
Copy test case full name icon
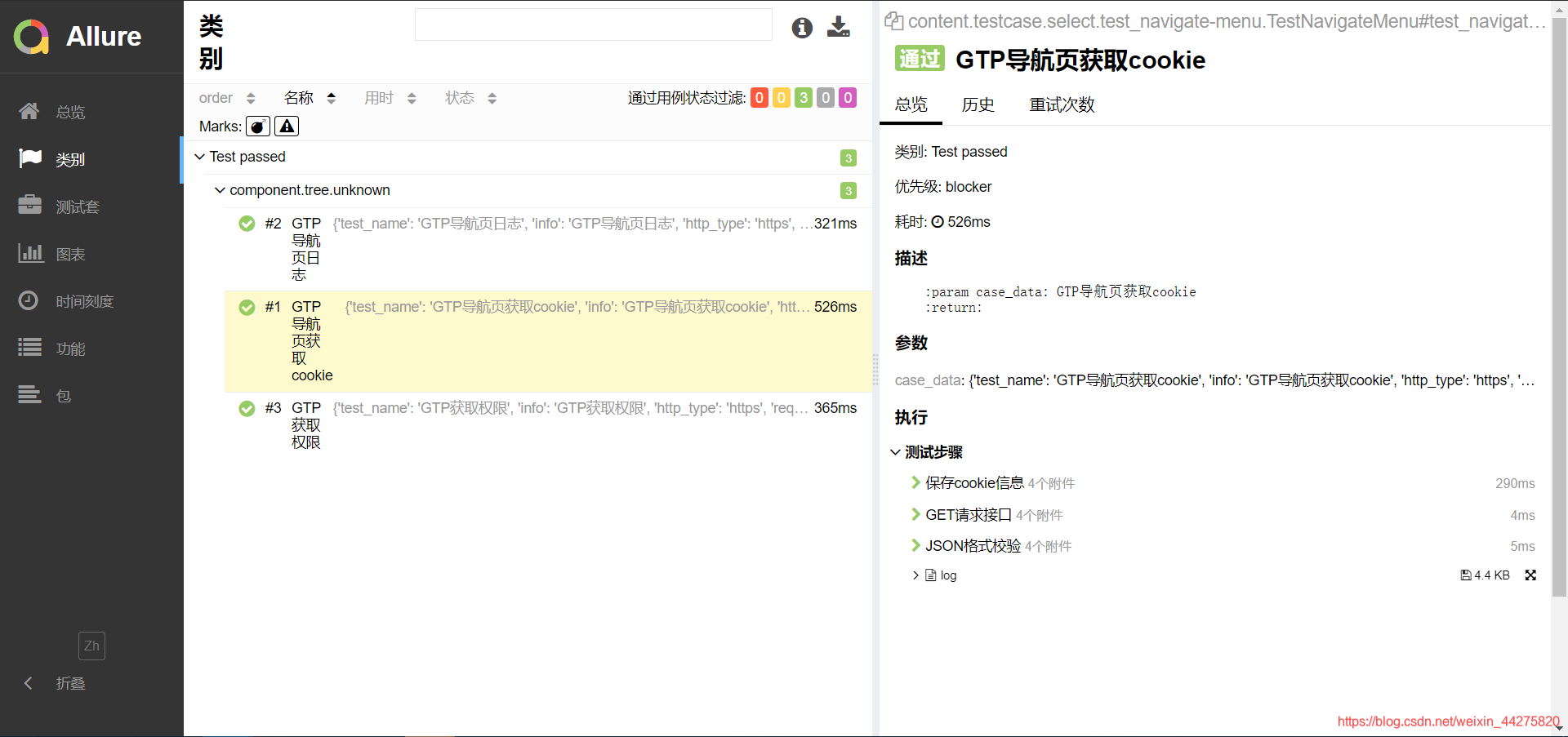[894, 21]
